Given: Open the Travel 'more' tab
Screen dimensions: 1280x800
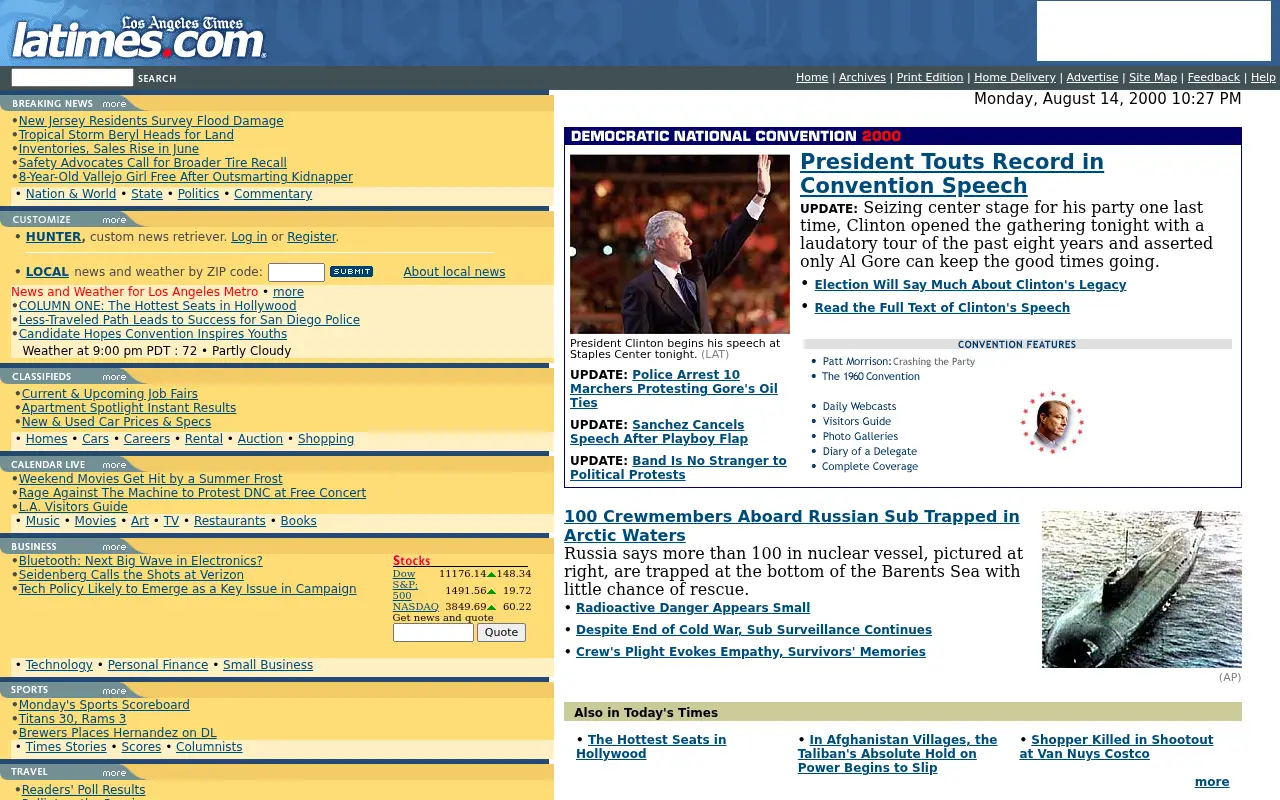Looking at the screenshot, I should point(114,772).
